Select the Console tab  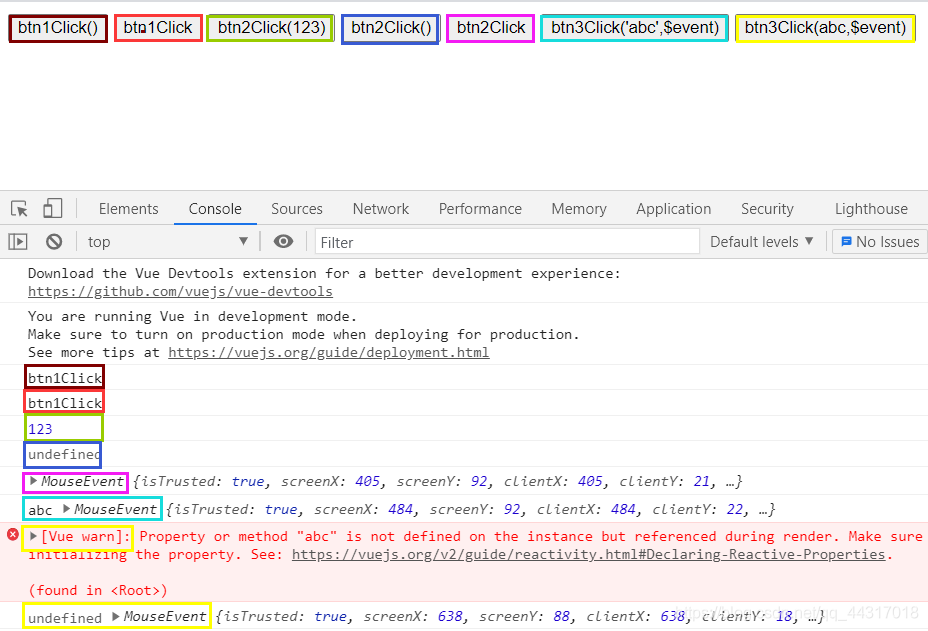click(x=215, y=209)
